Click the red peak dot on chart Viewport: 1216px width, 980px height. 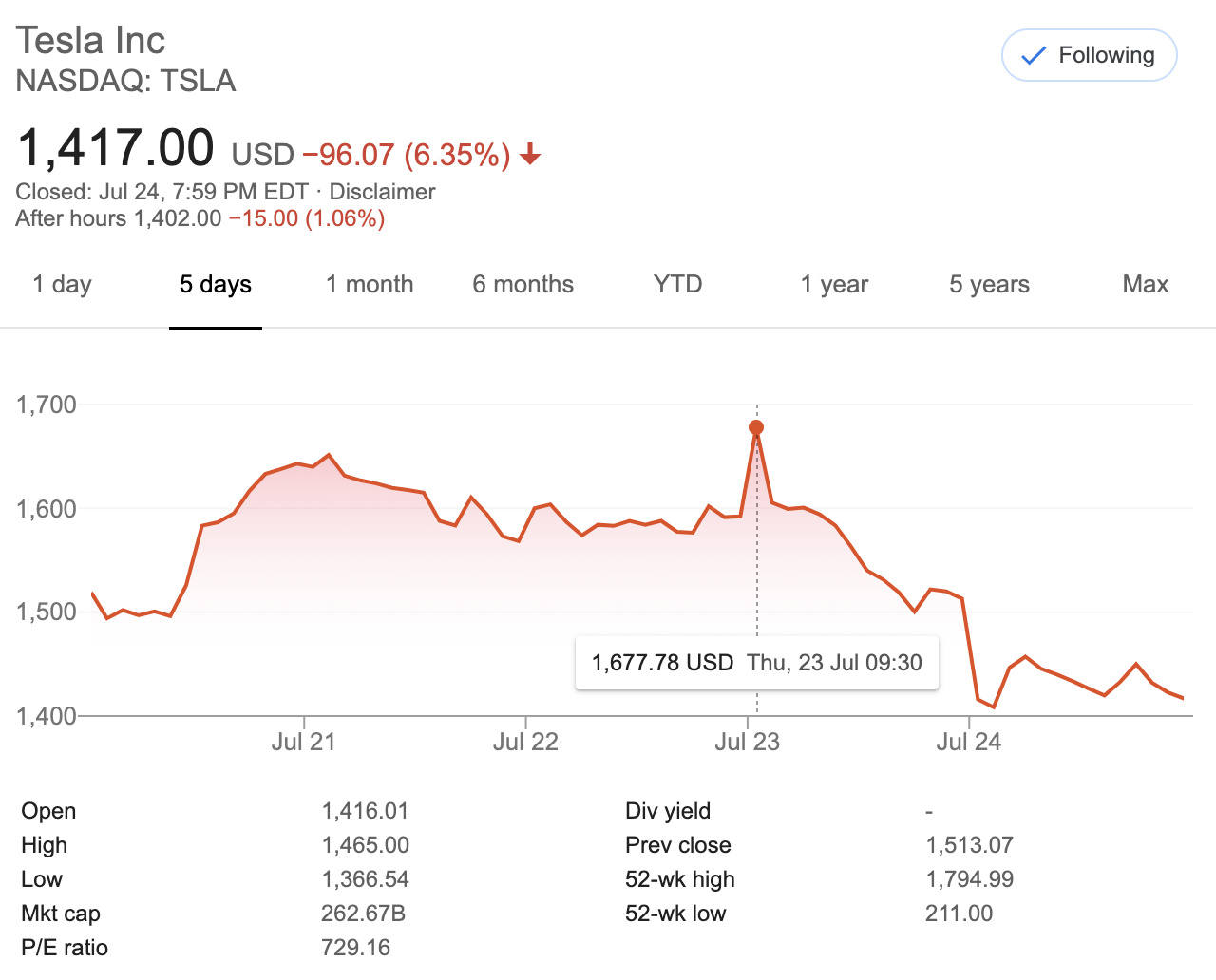tap(756, 427)
